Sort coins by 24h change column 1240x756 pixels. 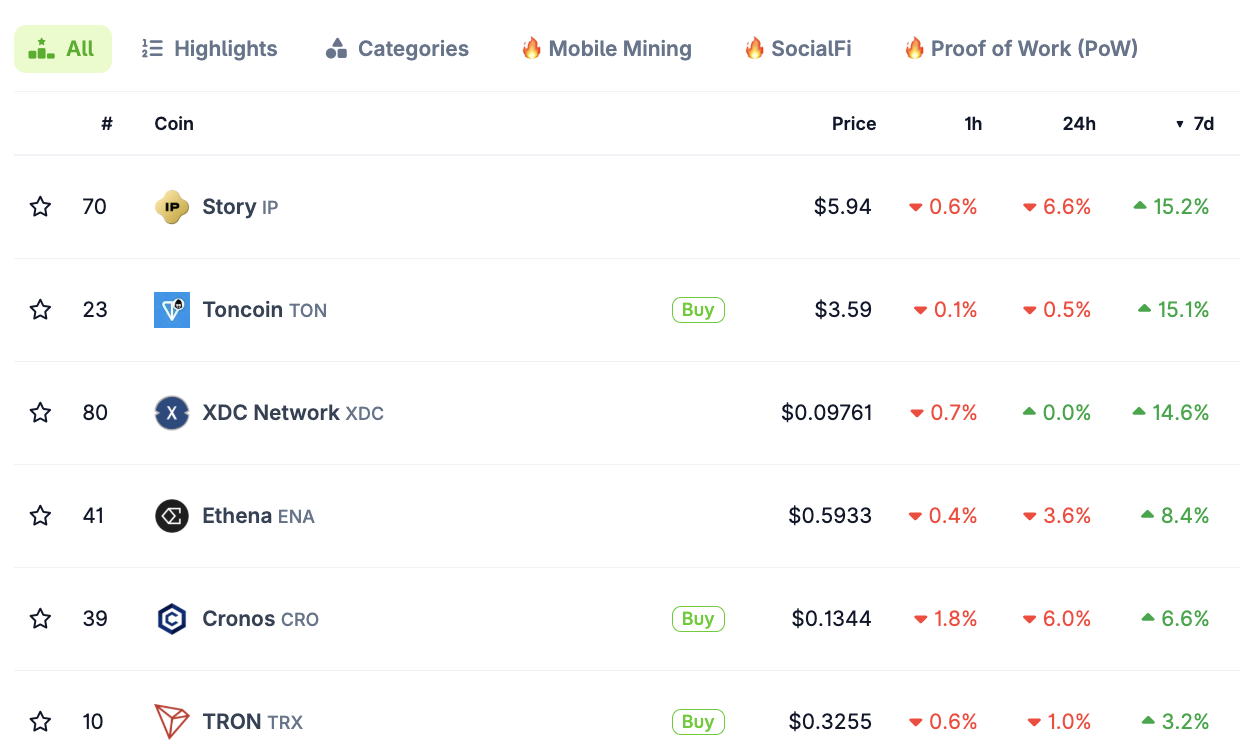click(x=1079, y=123)
